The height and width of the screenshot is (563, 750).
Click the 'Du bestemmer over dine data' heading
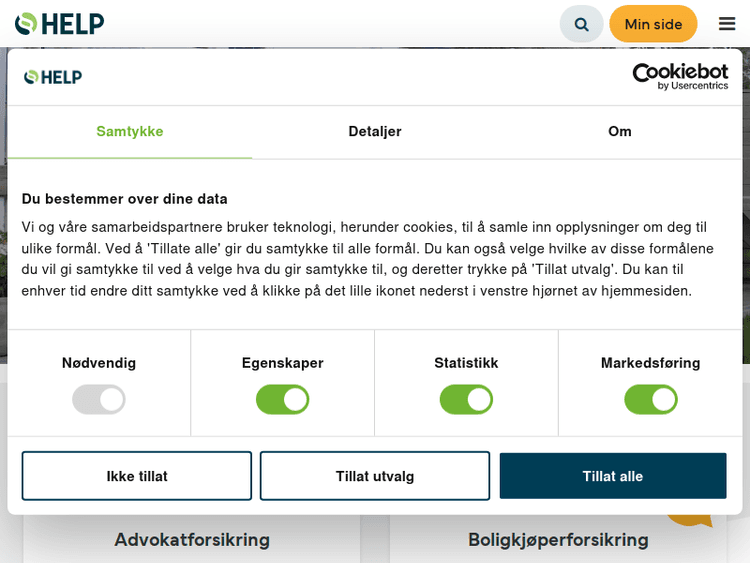125,199
